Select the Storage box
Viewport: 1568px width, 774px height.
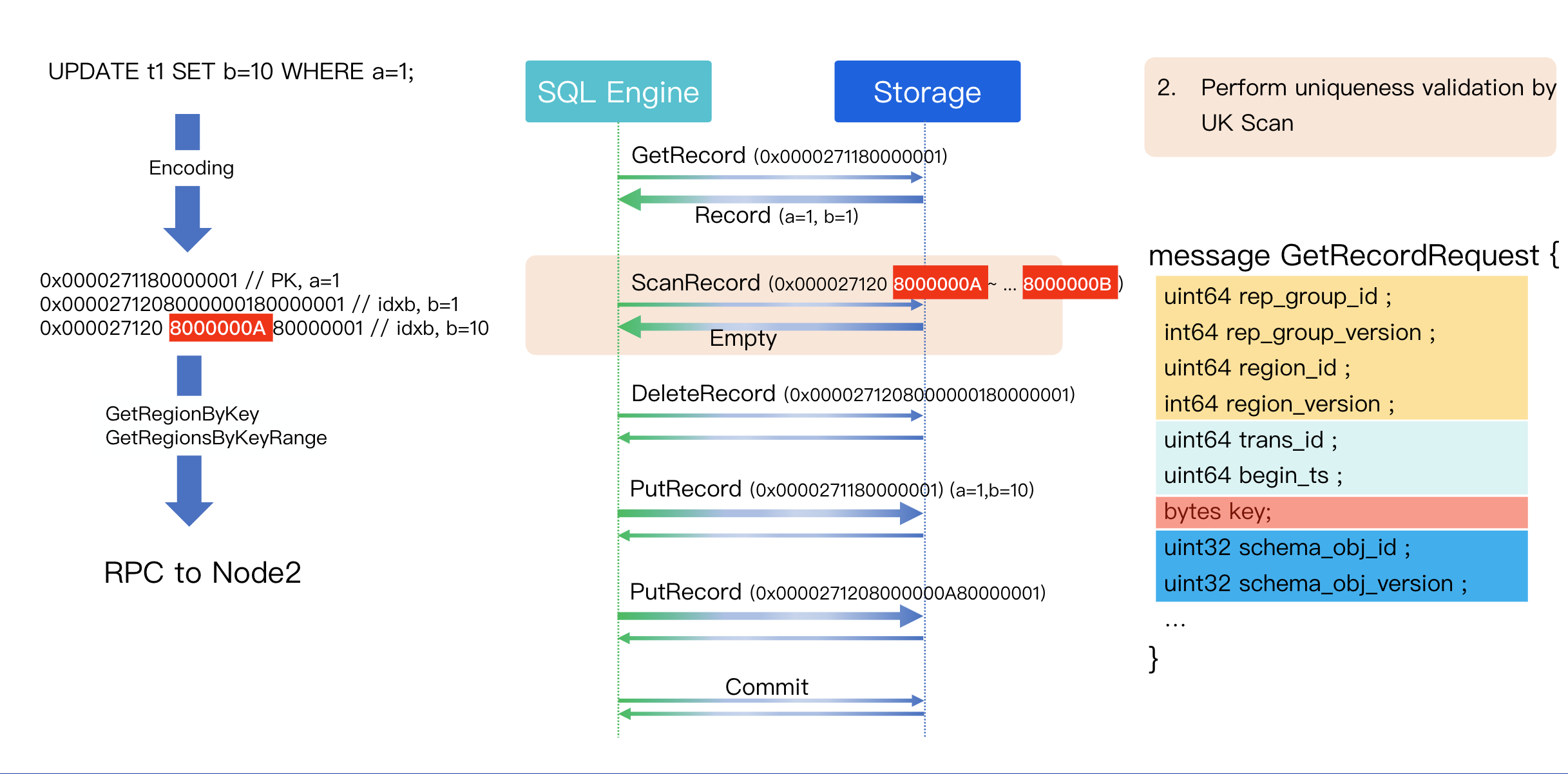point(927,92)
